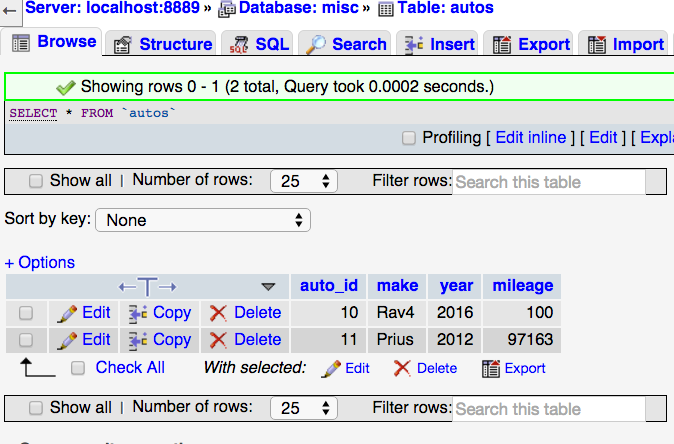Sort by the mileage column header
Image resolution: width=674 pixels, height=444 pixels.
tap(523, 286)
